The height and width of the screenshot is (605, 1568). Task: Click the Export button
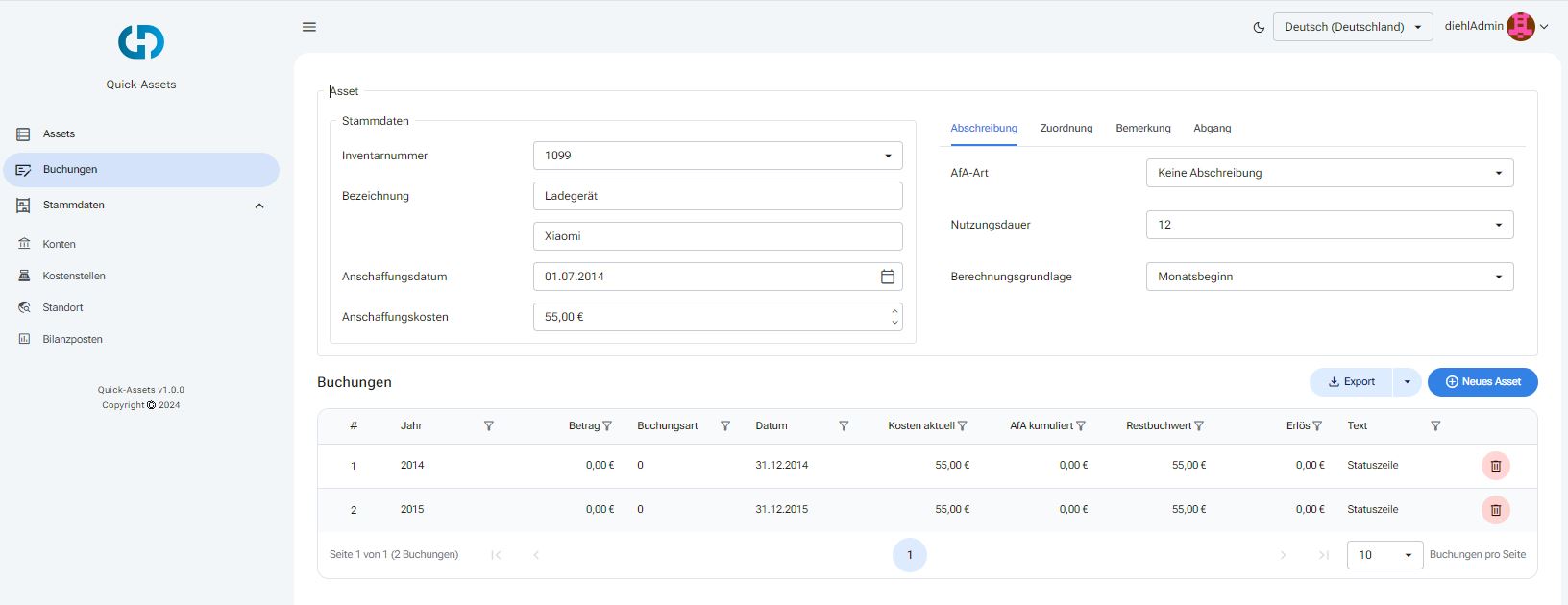coord(1351,382)
